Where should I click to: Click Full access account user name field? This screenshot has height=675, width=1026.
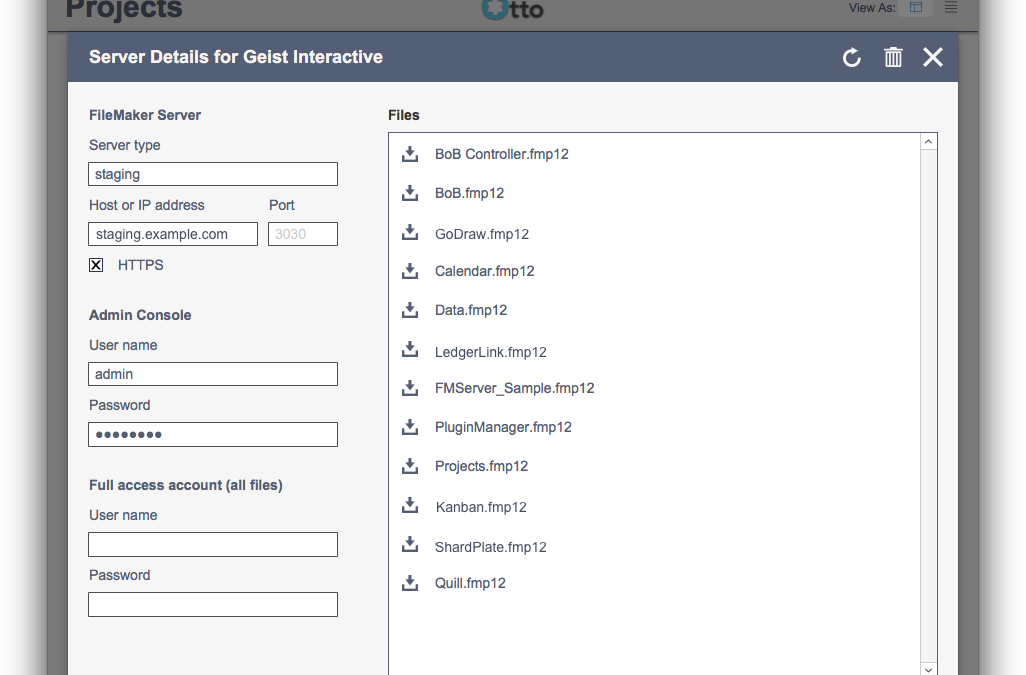[213, 544]
